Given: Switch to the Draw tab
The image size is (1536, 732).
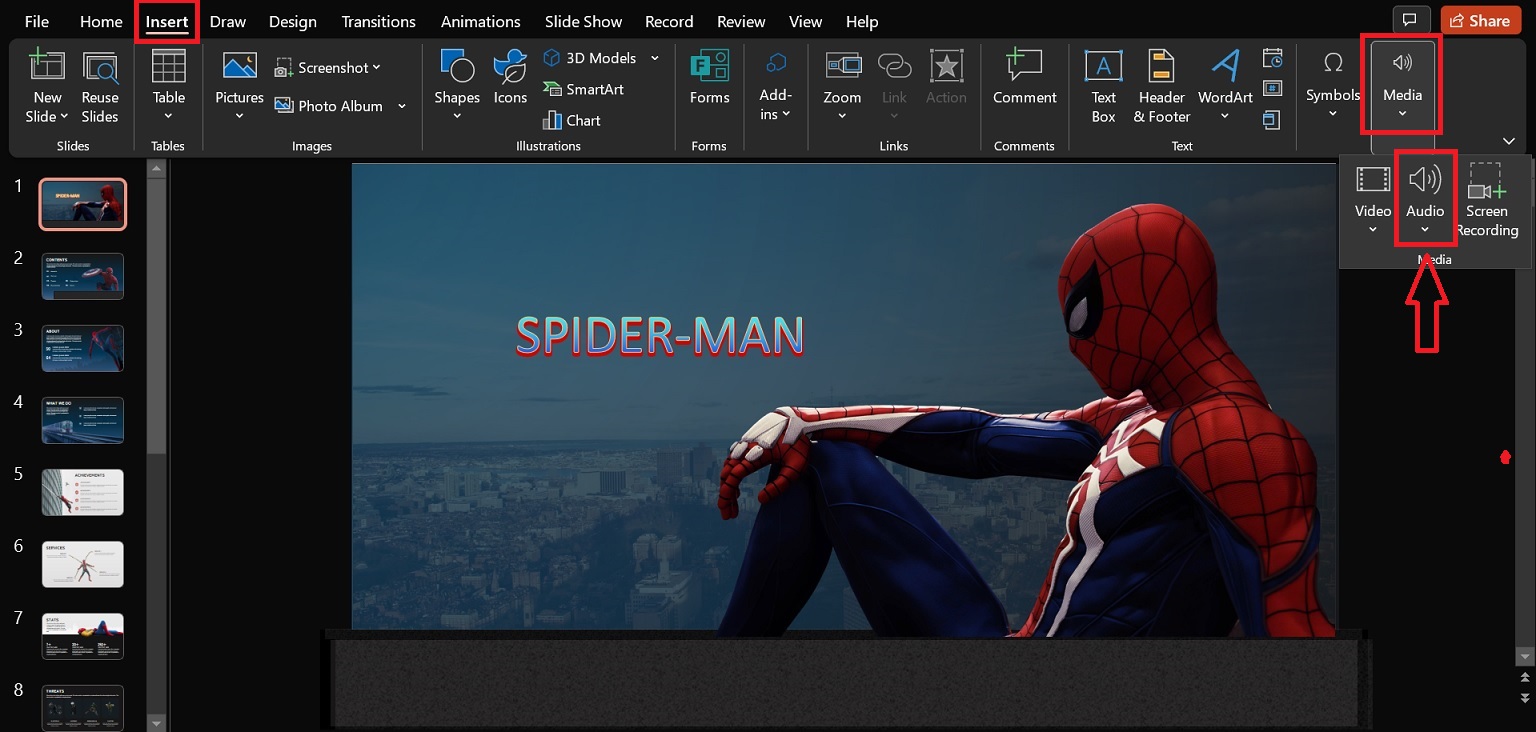Looking at the screenshot, I should pos(228,21).
